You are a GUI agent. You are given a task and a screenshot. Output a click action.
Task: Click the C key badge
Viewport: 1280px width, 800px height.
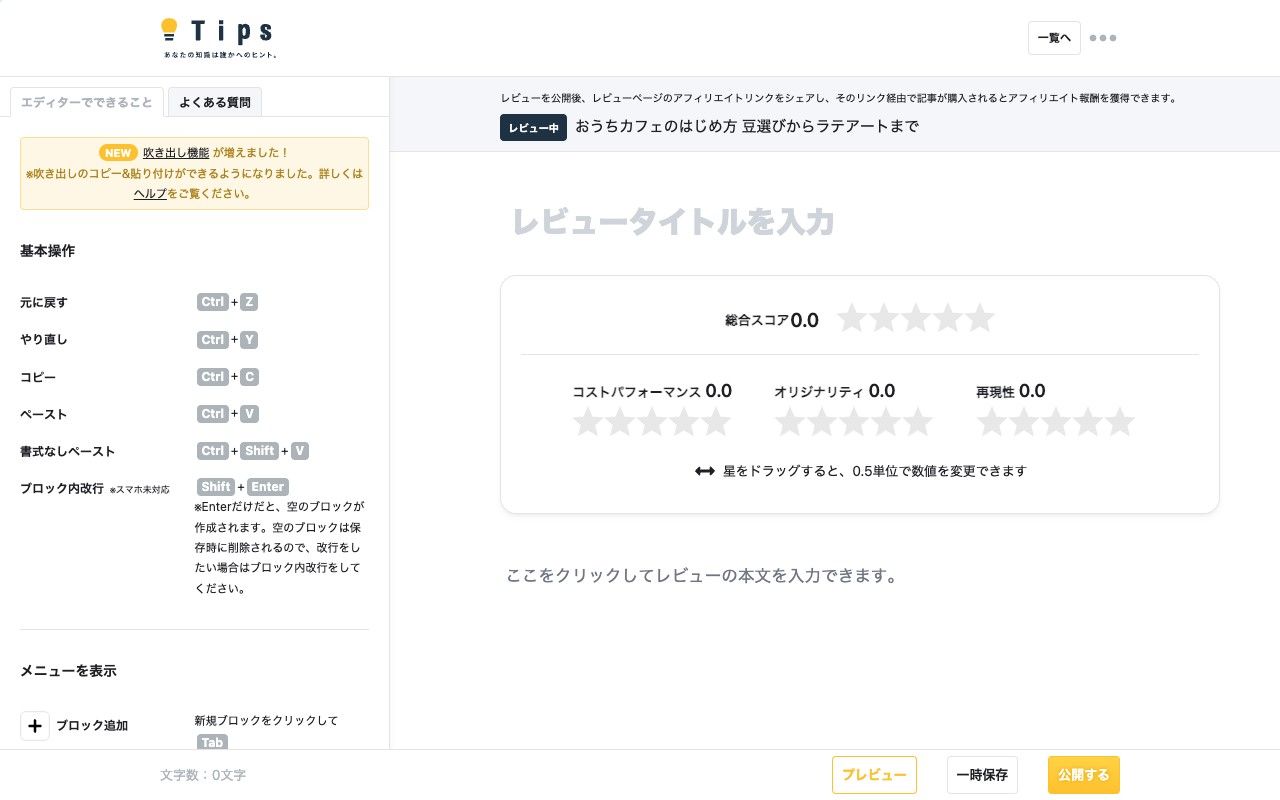pos(249,377)
